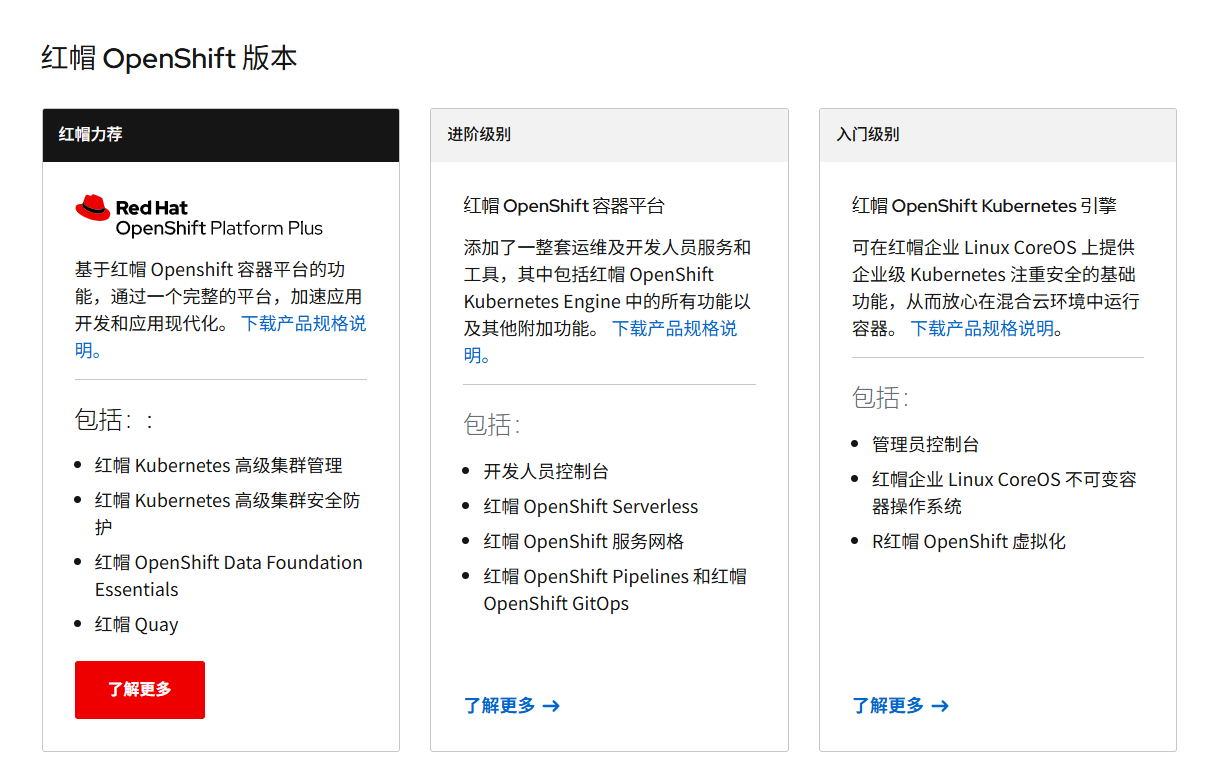This screenshot has height=762, width=1206.
Task: Click the Red Hat OpenShift Platform Plus logo
Action: point(199,216)
